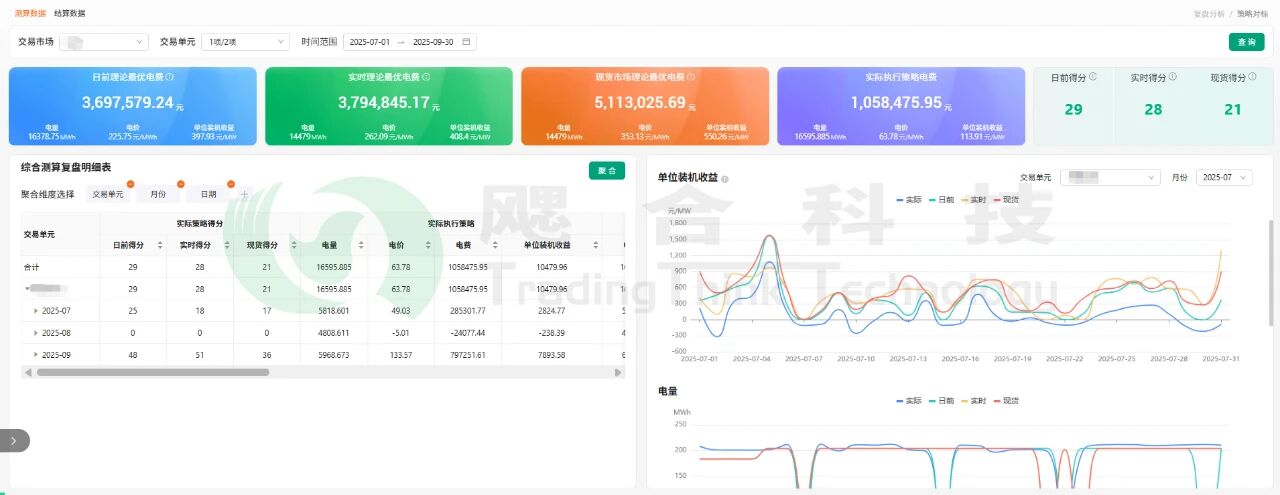Toggle the 现货 series in 电量 chart legend
The image size is (1280, 495).
1005,400
